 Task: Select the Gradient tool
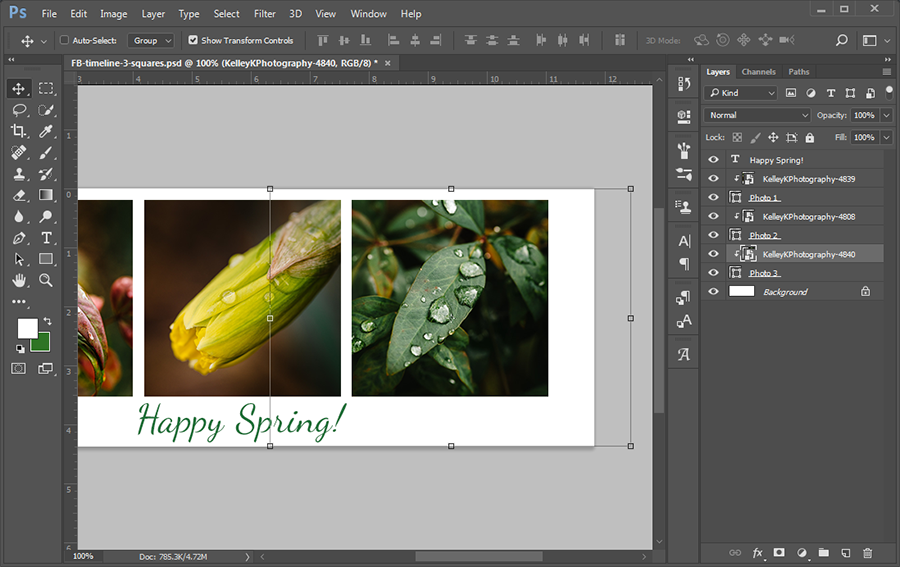pos(46,195)
